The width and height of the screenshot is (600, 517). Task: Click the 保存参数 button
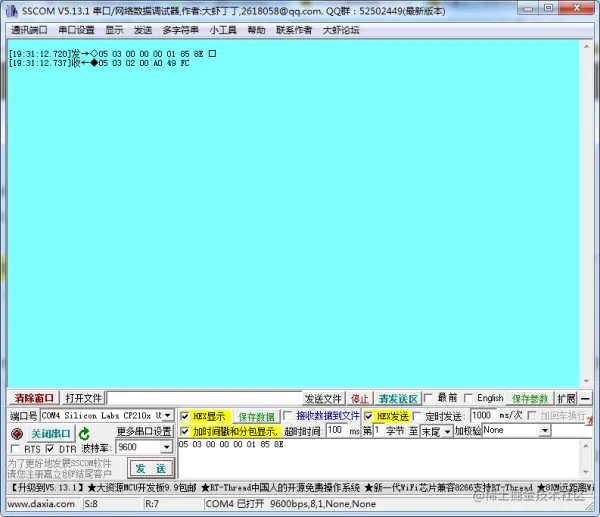point(530,399)
